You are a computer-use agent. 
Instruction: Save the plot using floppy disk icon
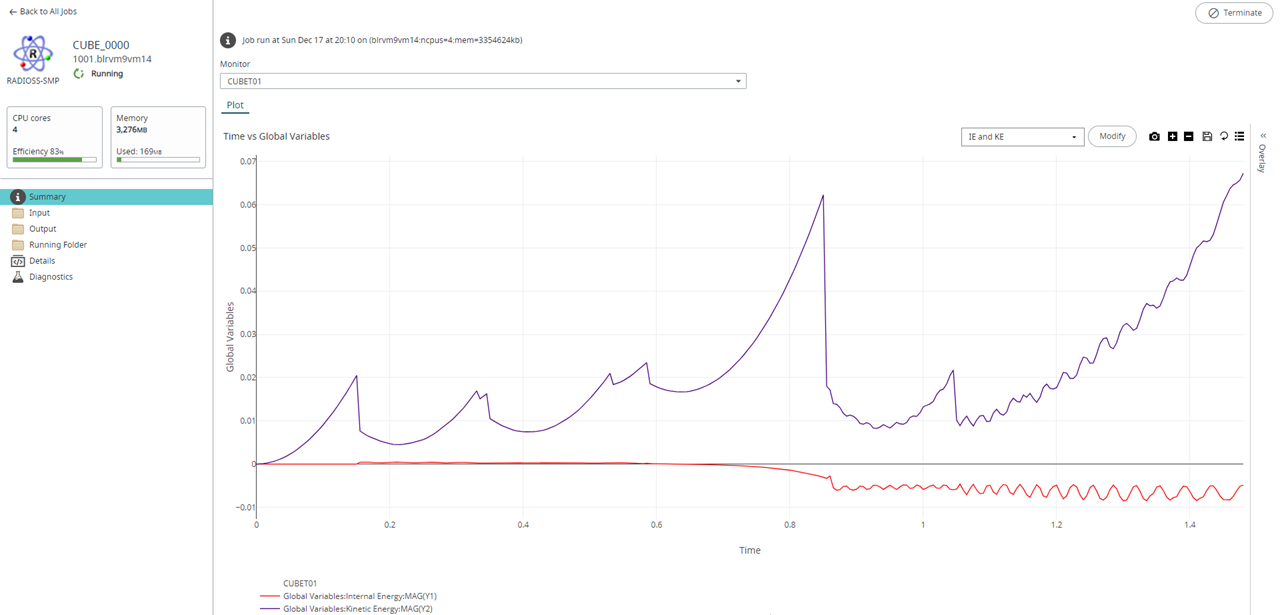pyautogui.click(x=1207, y=136)
